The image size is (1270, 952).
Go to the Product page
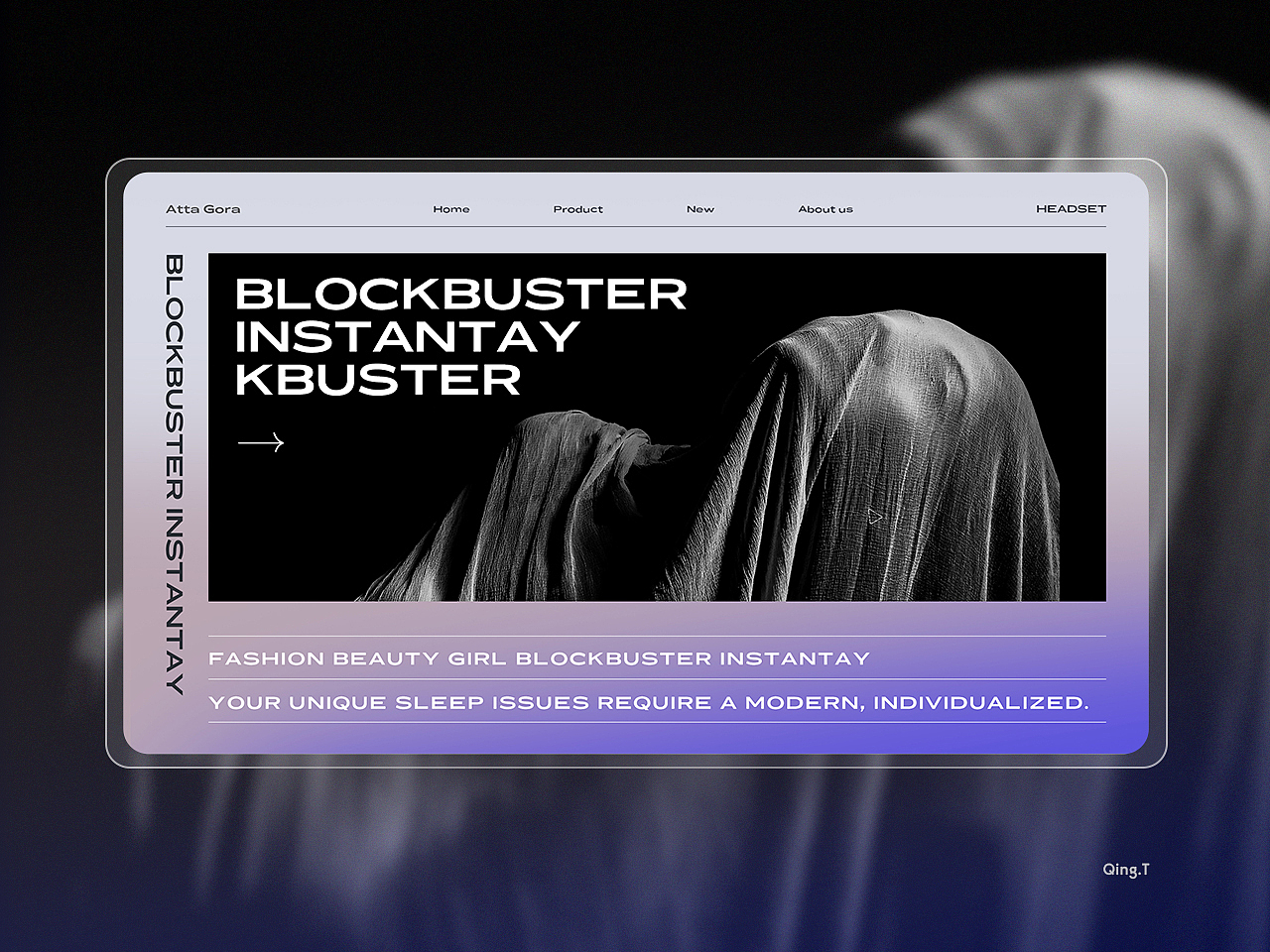click(578, 209)
